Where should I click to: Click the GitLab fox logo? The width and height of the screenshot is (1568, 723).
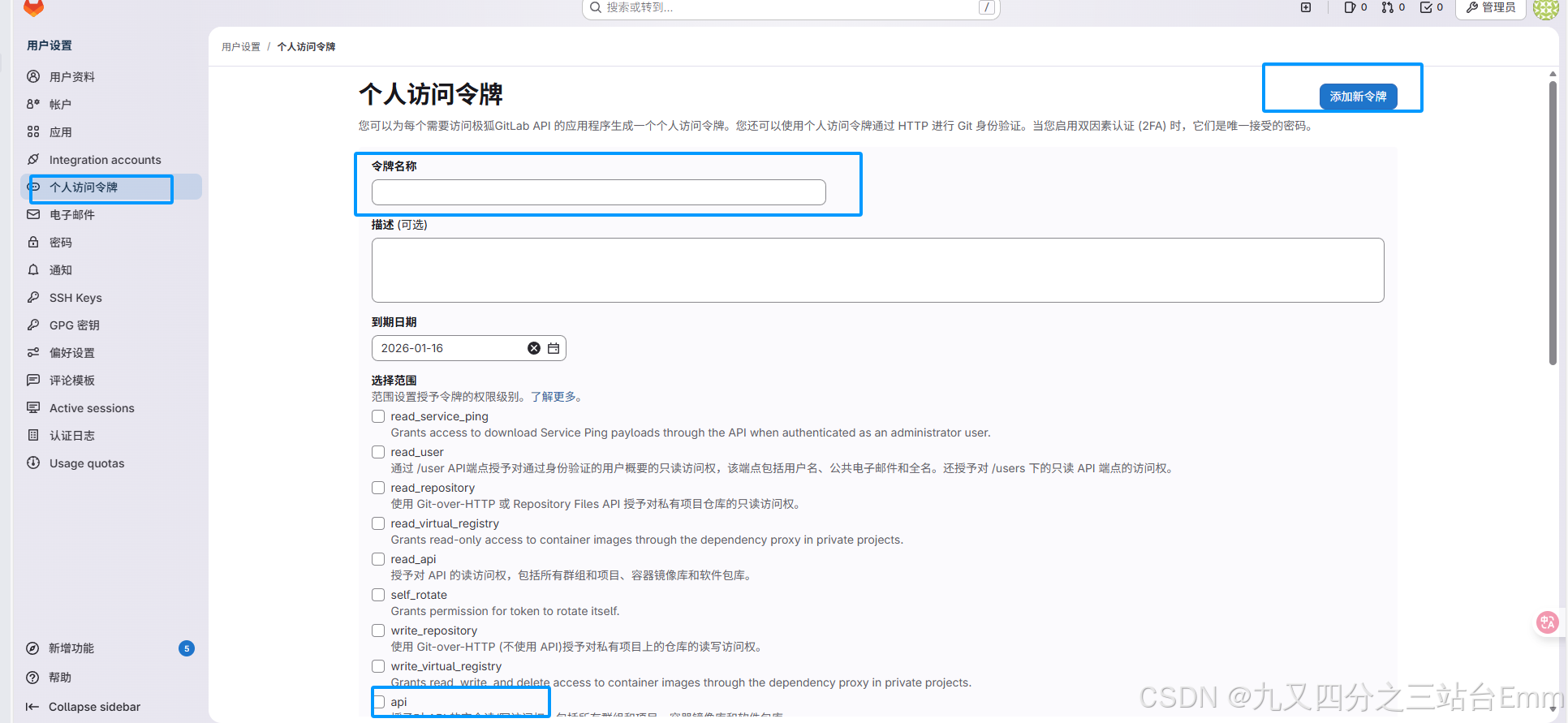(x=33, y=7)
